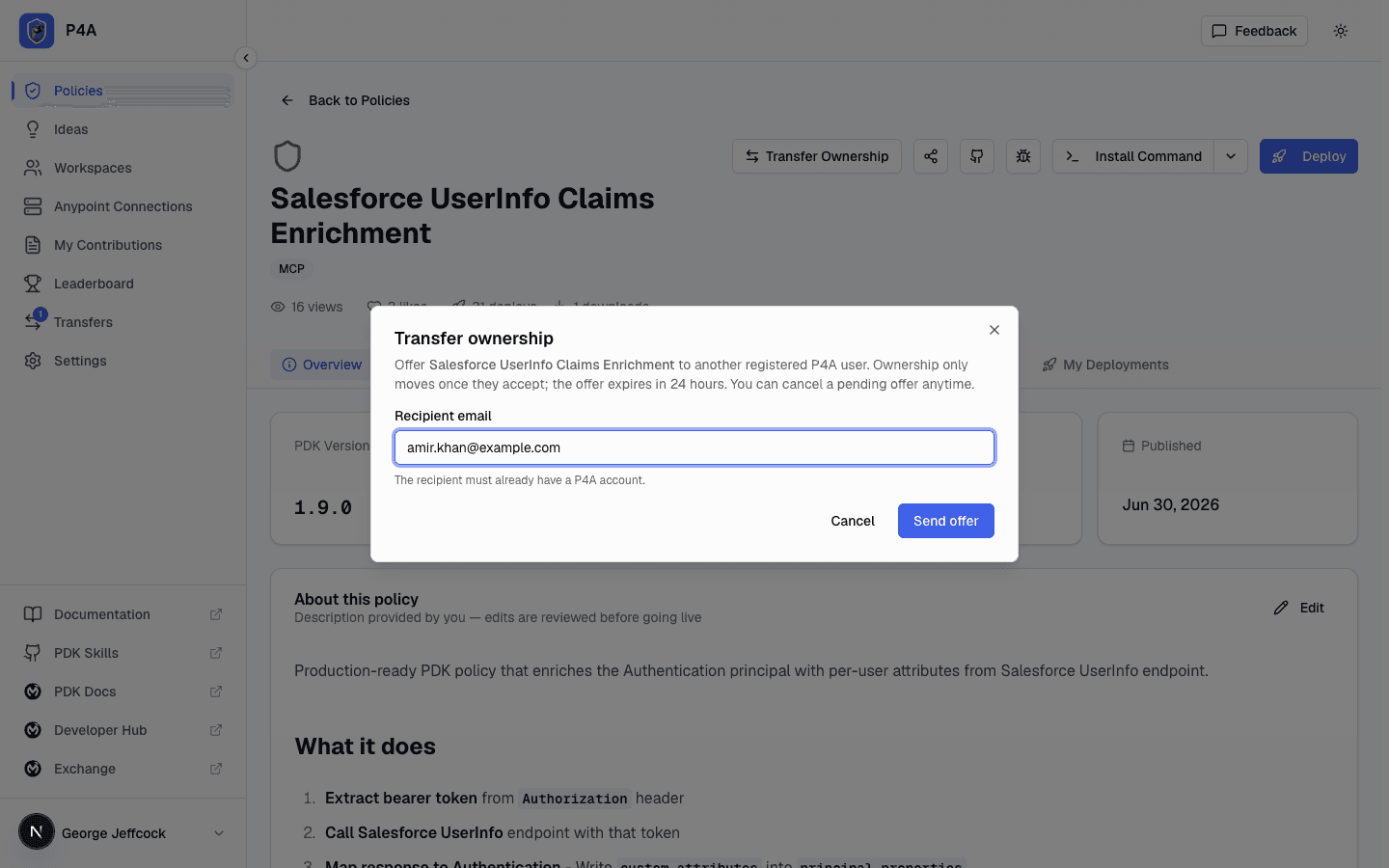This screenshot has width=1389, height=868.
Task: Click the Transfer Ownership button
Action: pyautogui.click(x=817, y=156)
